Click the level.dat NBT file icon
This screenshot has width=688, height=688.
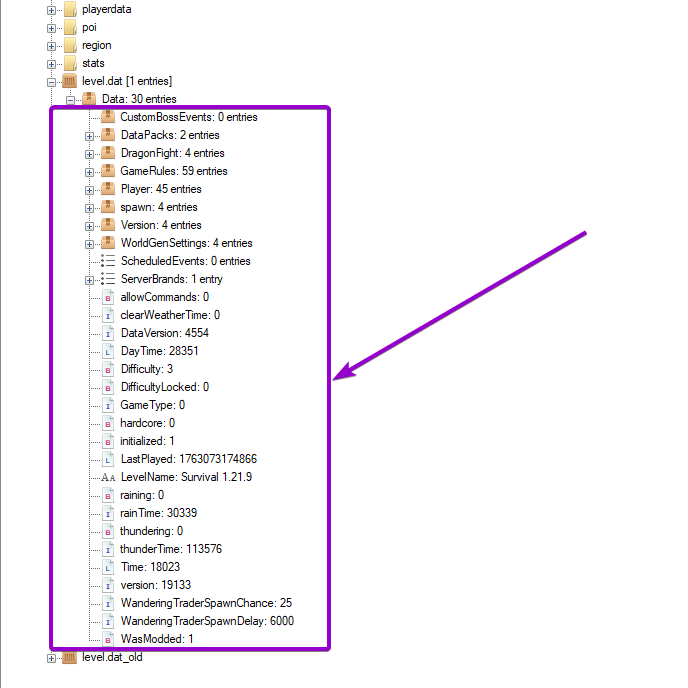tap(70, 81)
